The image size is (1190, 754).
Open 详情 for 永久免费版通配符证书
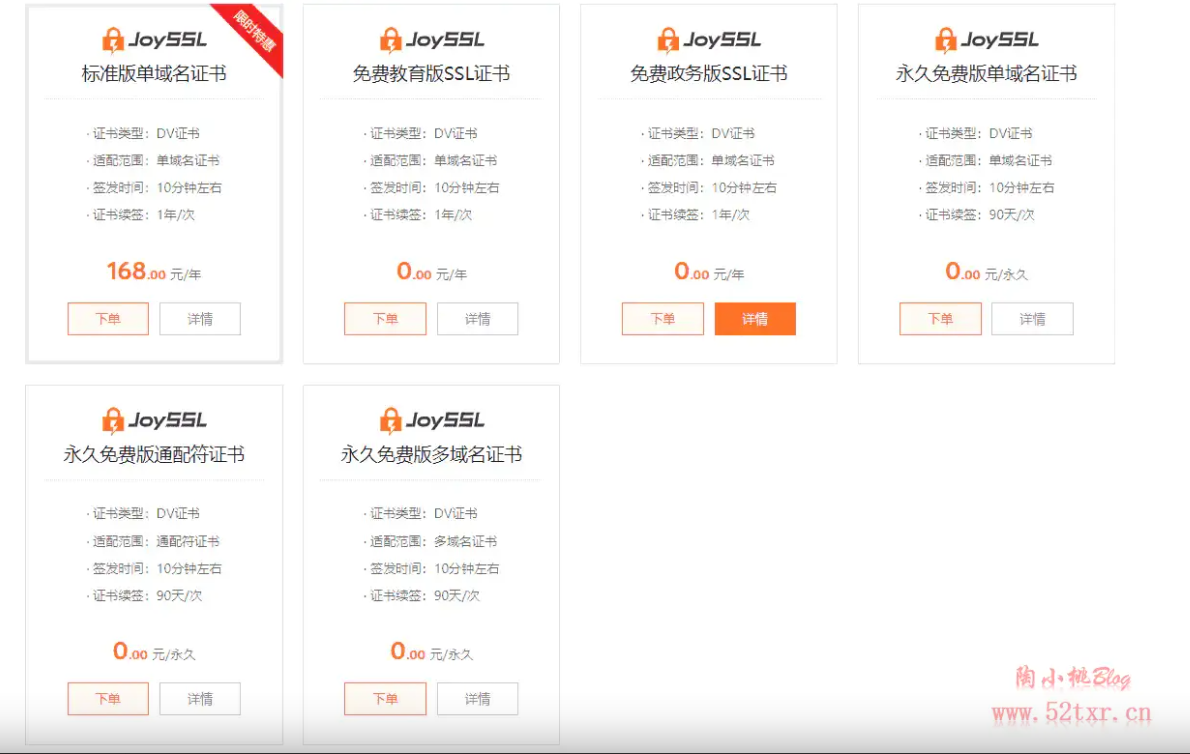[x=200, y=699]
